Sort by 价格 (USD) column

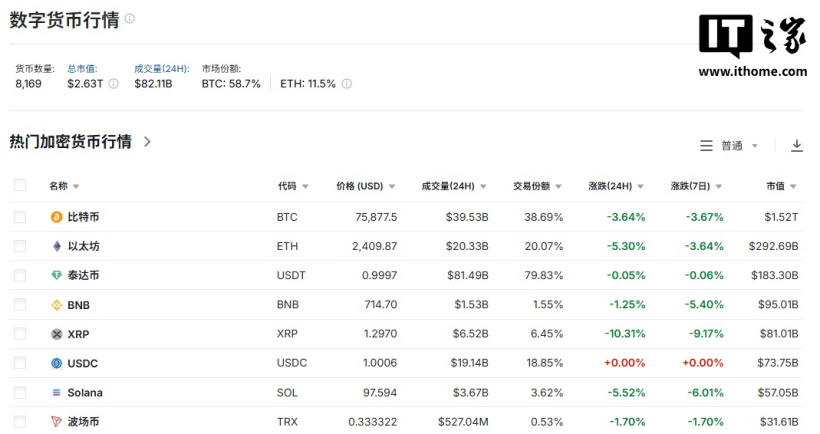tap(366, 186)
